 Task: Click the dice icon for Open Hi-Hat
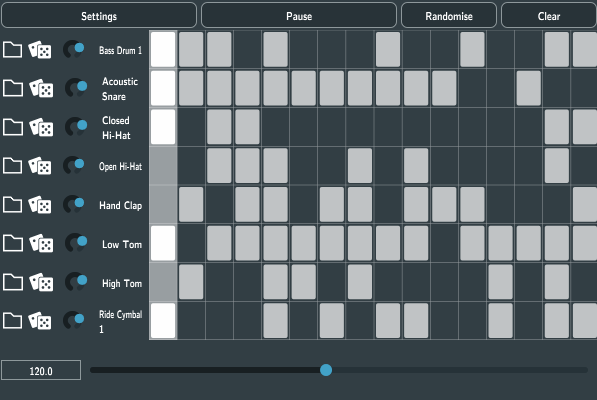tap(40, 166)
